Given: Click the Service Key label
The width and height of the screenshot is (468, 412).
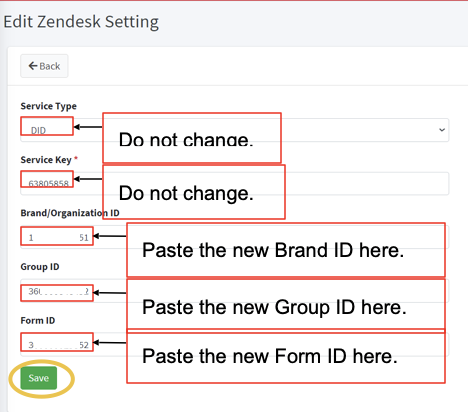Looking at the screenshot, I should click(x=46, y=160).
